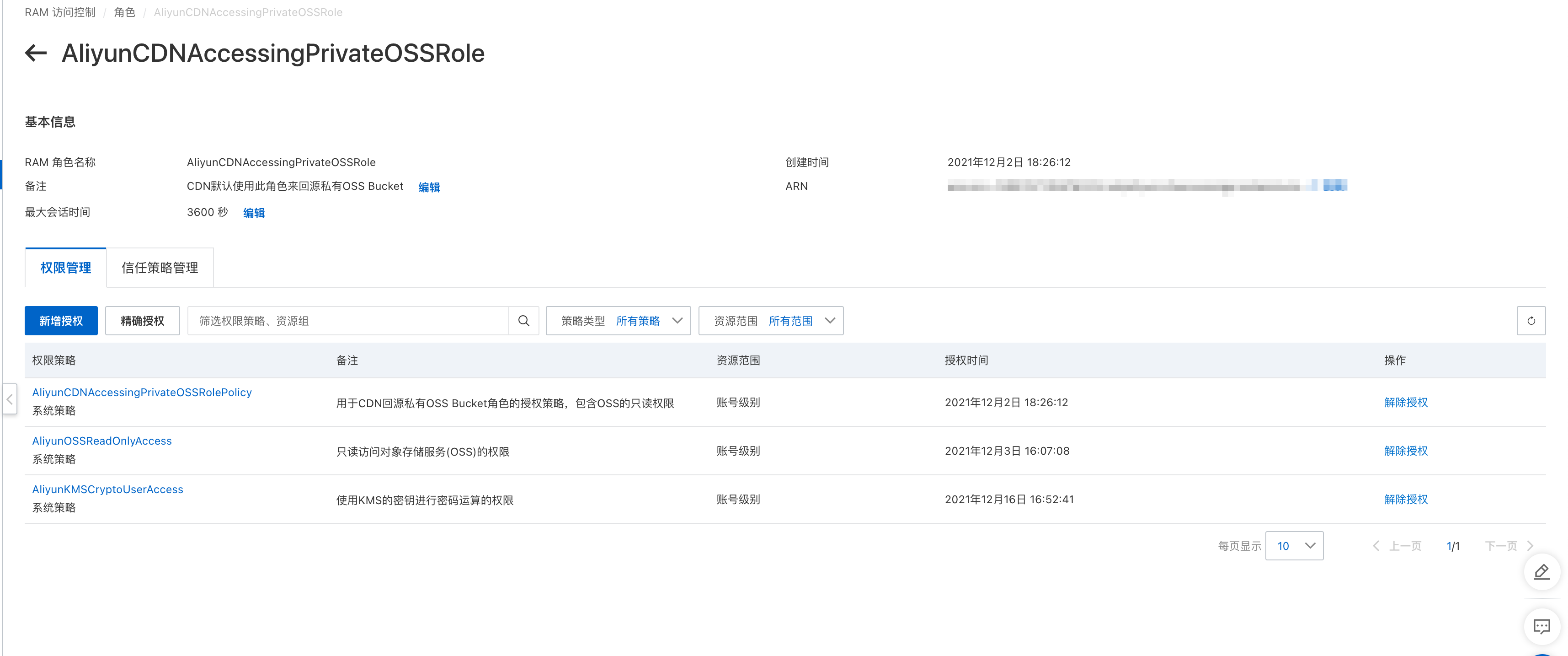Open the AliyunOSSReadOnlyAccess policy link
The image size is (1568, 656).
[x=101, y=441]
